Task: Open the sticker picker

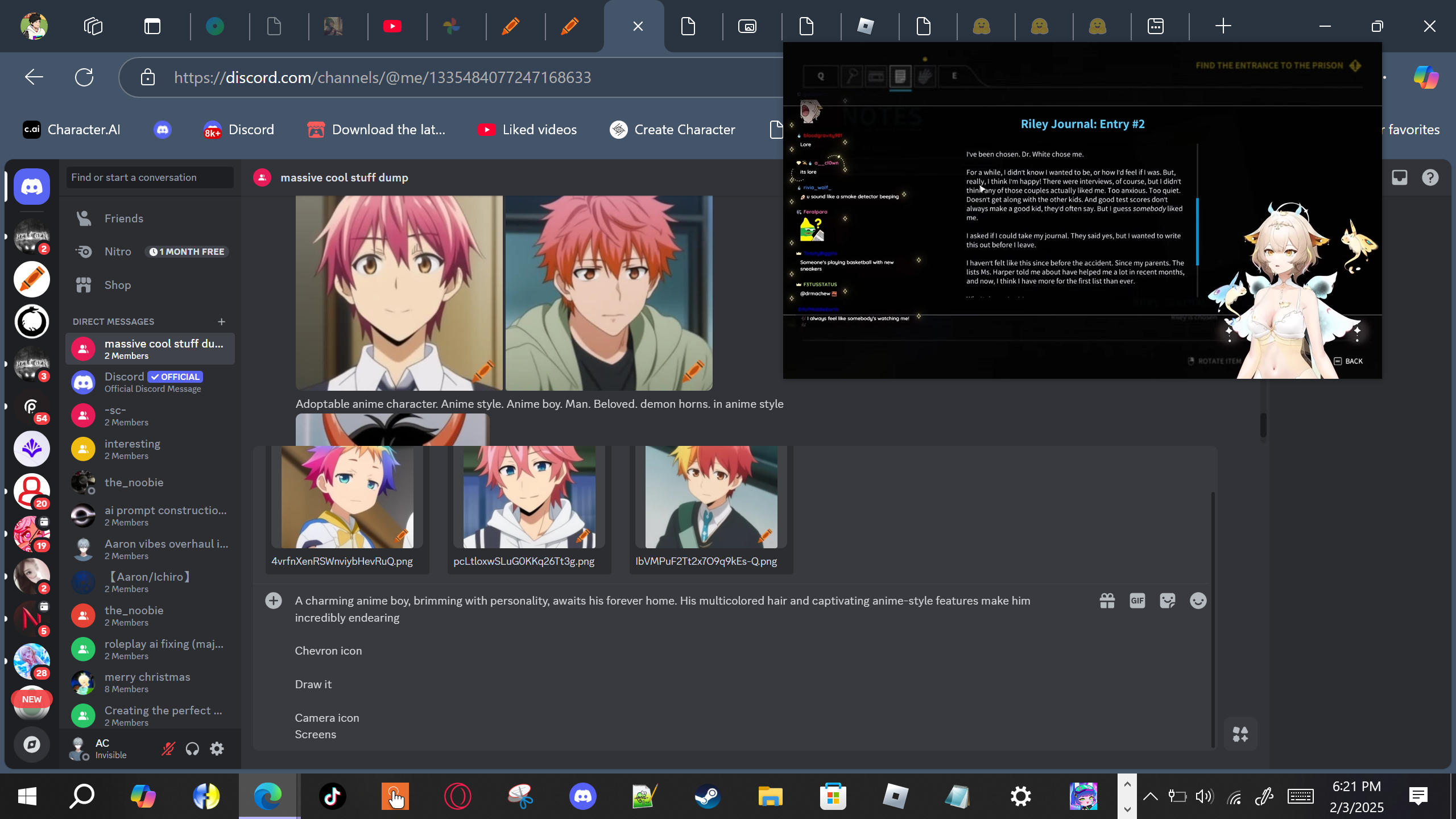Action: (1167, 601)
